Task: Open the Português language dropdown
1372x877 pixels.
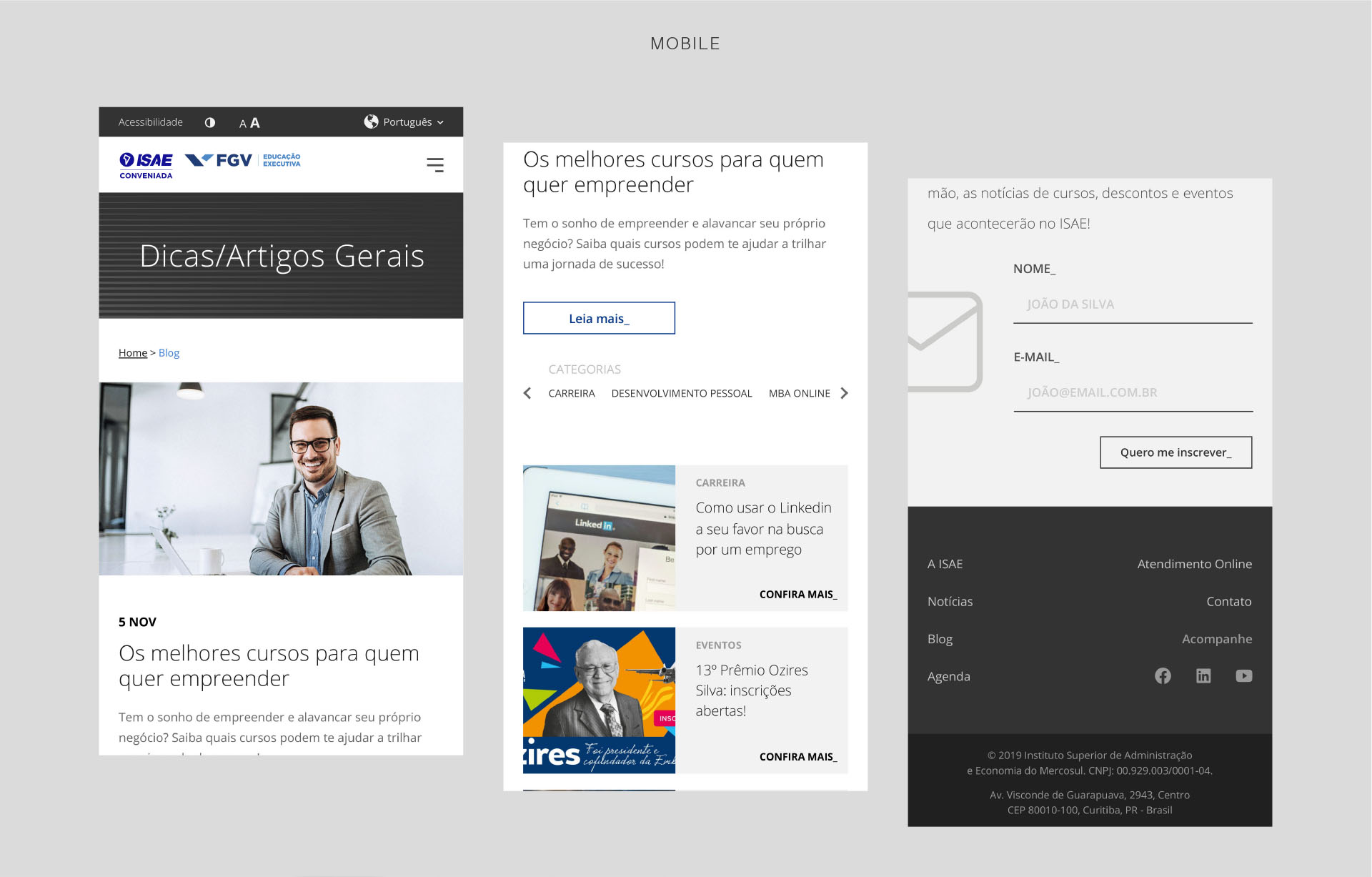Action: pos(404,122)
